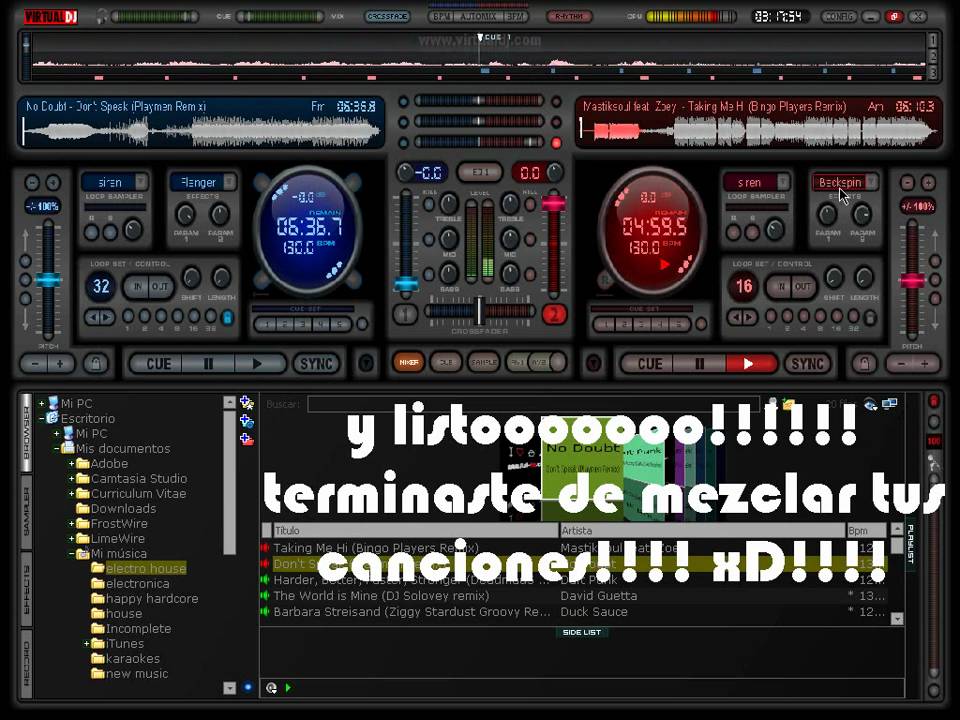
Task: Toggle headphone cue for deck 1
Action: [405, 314]
